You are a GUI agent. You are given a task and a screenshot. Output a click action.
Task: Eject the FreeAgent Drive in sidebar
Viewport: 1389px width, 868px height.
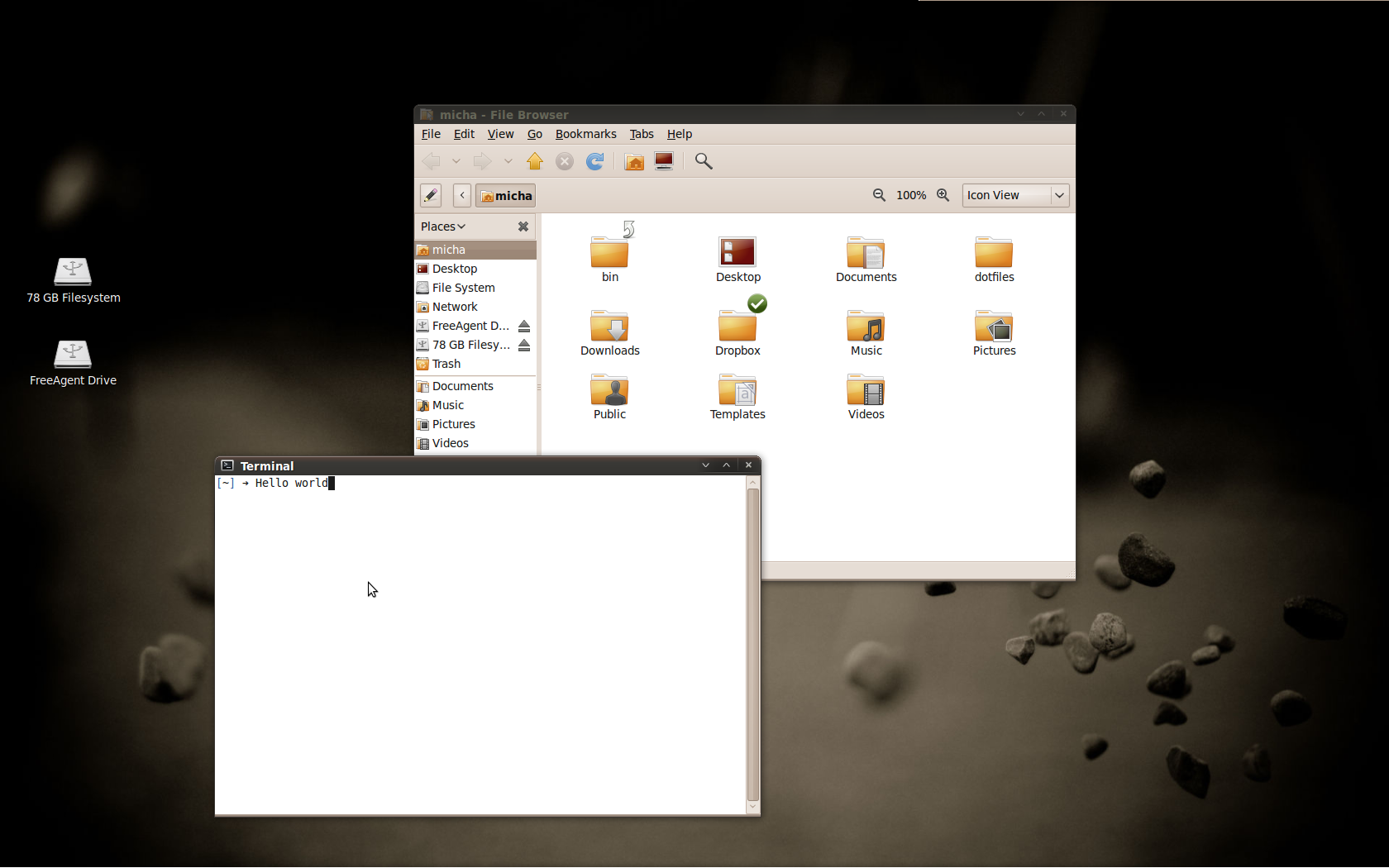[x=524, y=326]
